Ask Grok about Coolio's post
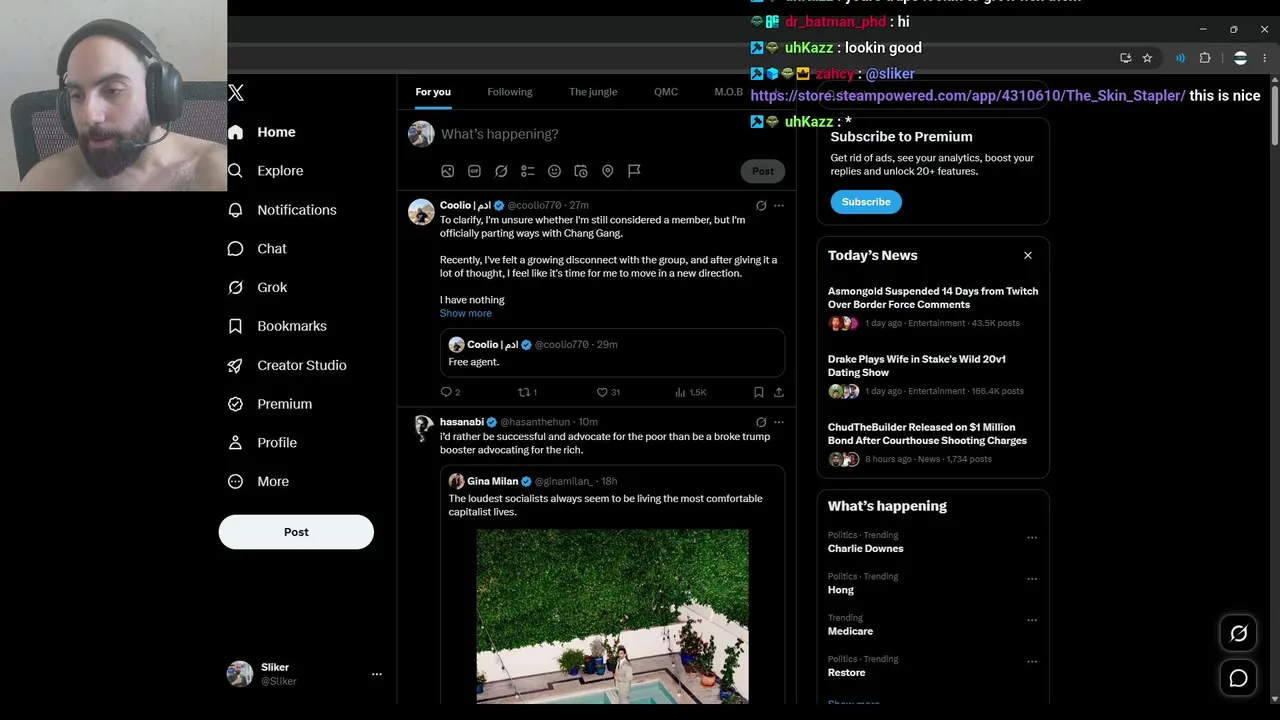Viewport: 1280px width, 720px height. (761, 205)
